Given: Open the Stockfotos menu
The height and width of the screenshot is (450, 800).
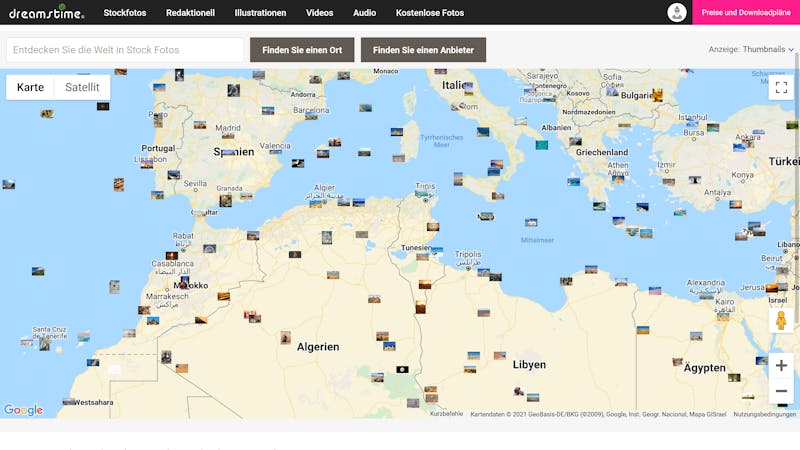Looking at the screenshot, I should click(x=124, y=13).
